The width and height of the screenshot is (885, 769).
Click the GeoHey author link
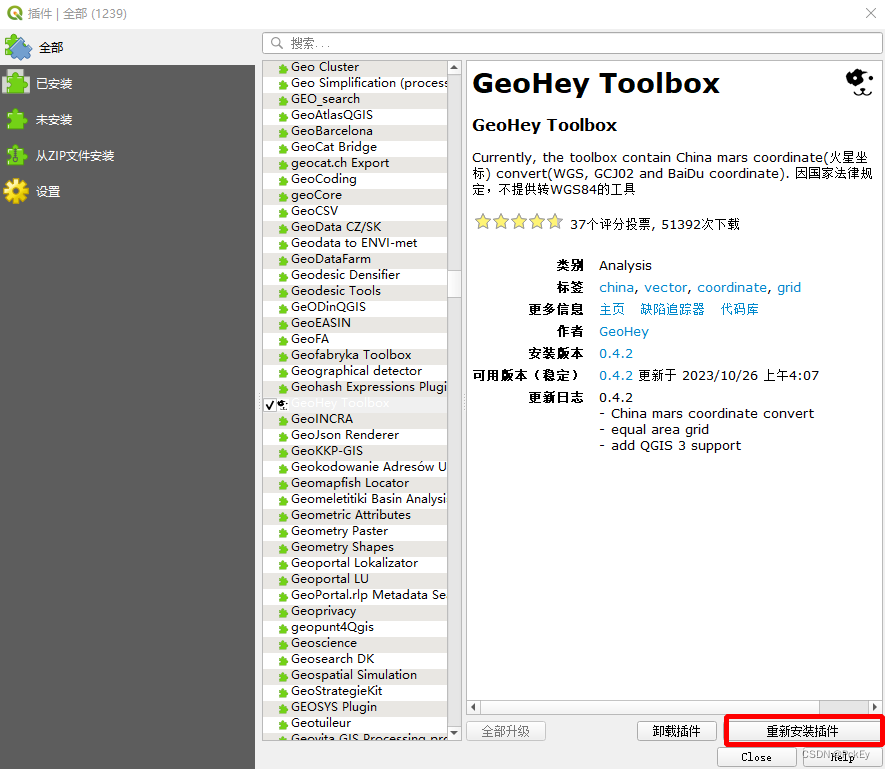(623, 331)
